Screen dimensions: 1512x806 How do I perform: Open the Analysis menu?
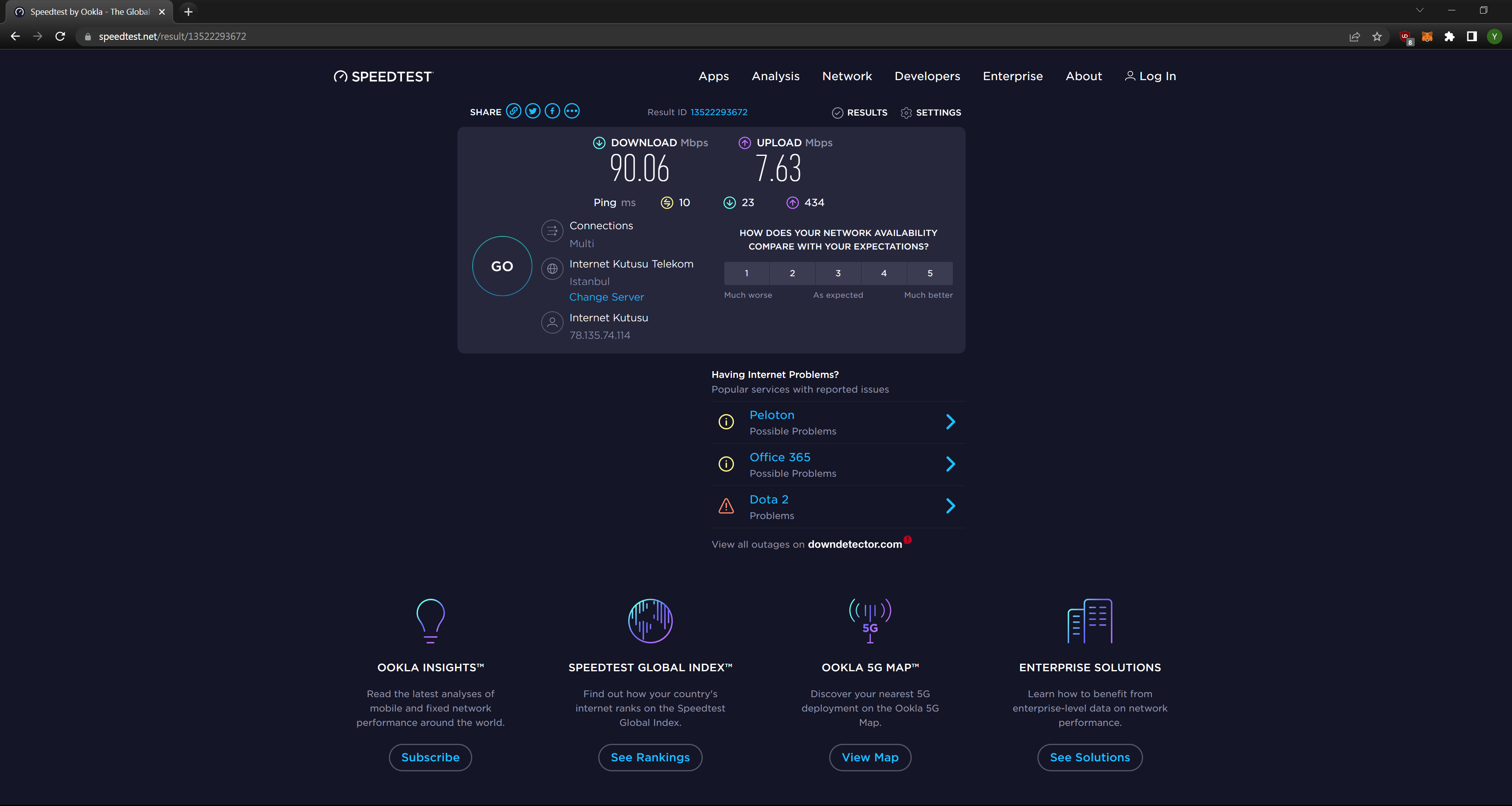pyautogui.click(x=775, y=76)
